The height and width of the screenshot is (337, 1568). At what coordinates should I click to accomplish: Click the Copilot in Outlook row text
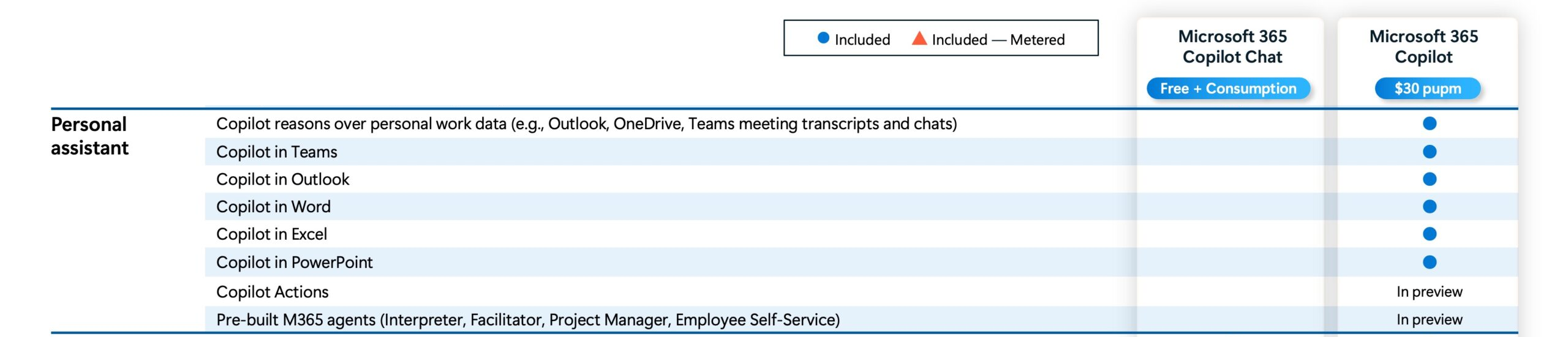coord(282,179)
